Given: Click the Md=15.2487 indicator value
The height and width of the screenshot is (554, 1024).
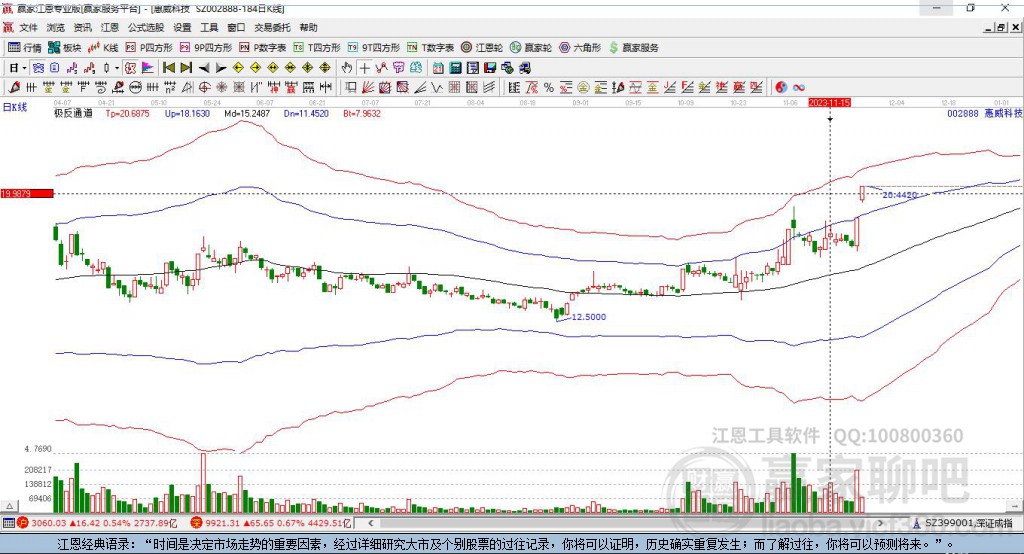Looking at the screenshot, I should coord(247,113).
